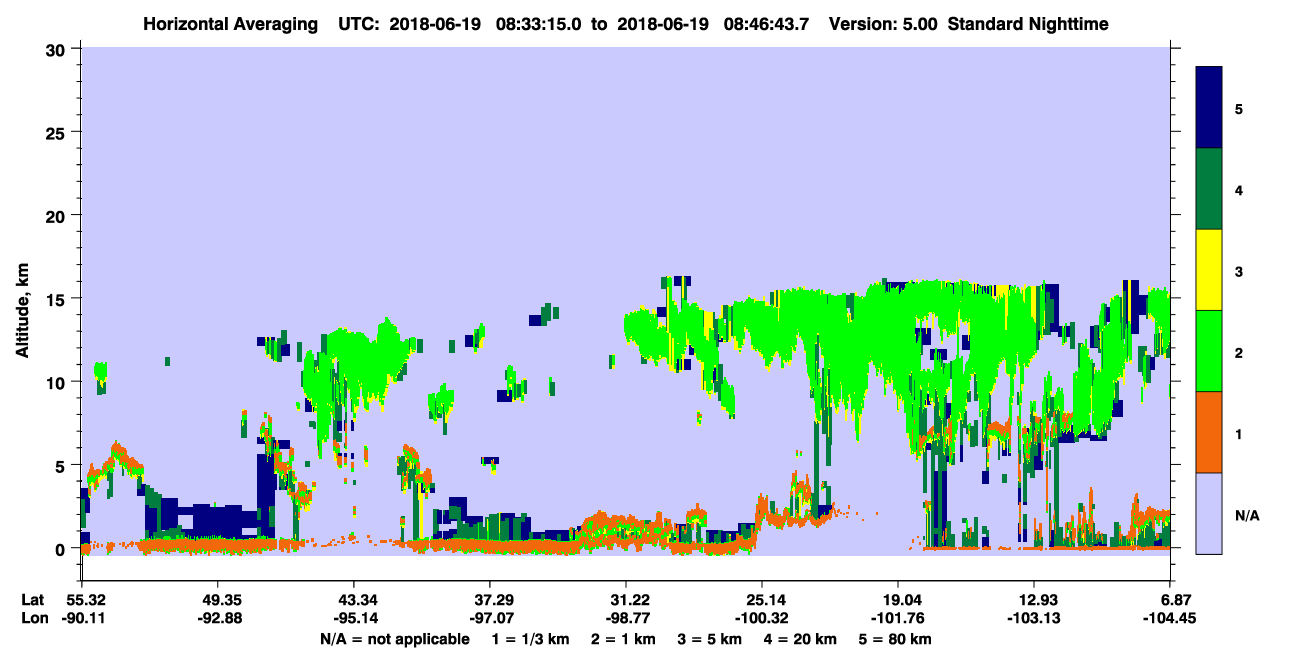Click the latitude value 55.32
The height and width of the screenshot is (667, 1300).
point(81,600)
